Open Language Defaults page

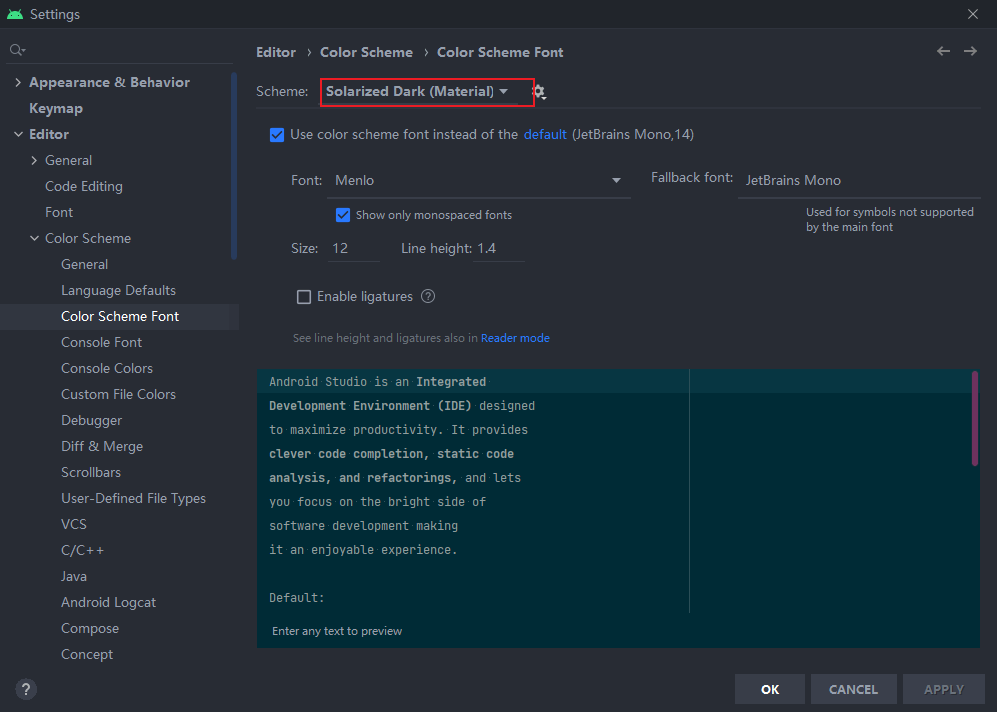point(118,291)
